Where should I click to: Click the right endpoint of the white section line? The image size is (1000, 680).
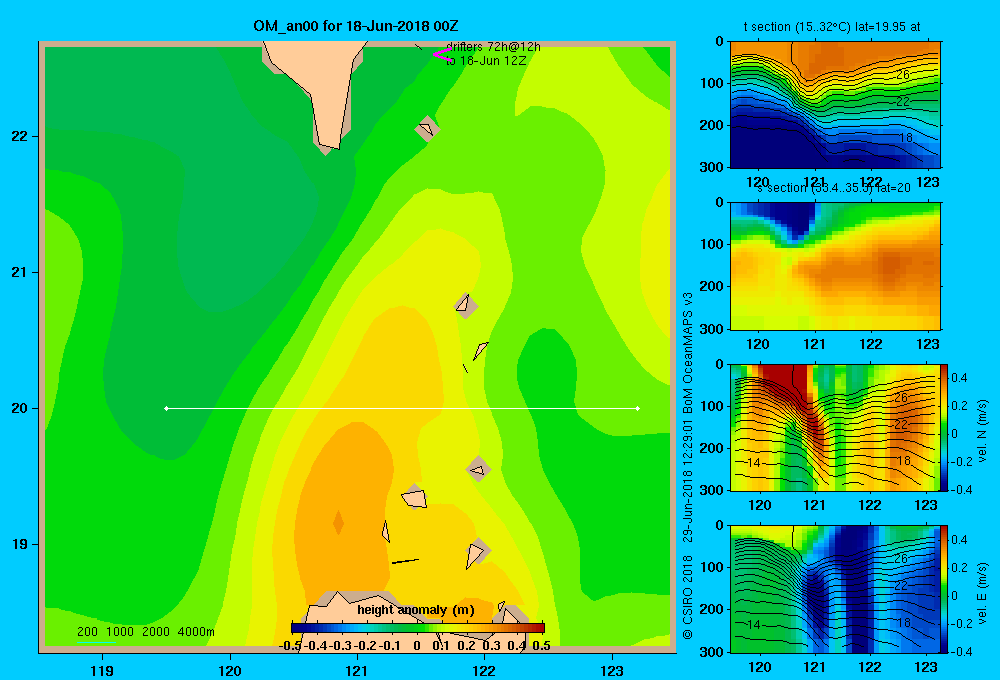(x=638, y=408)
